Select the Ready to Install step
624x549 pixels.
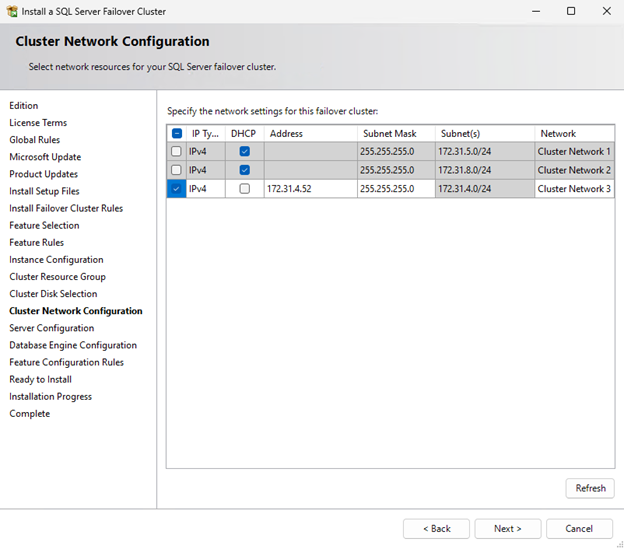tap(41, 379)
